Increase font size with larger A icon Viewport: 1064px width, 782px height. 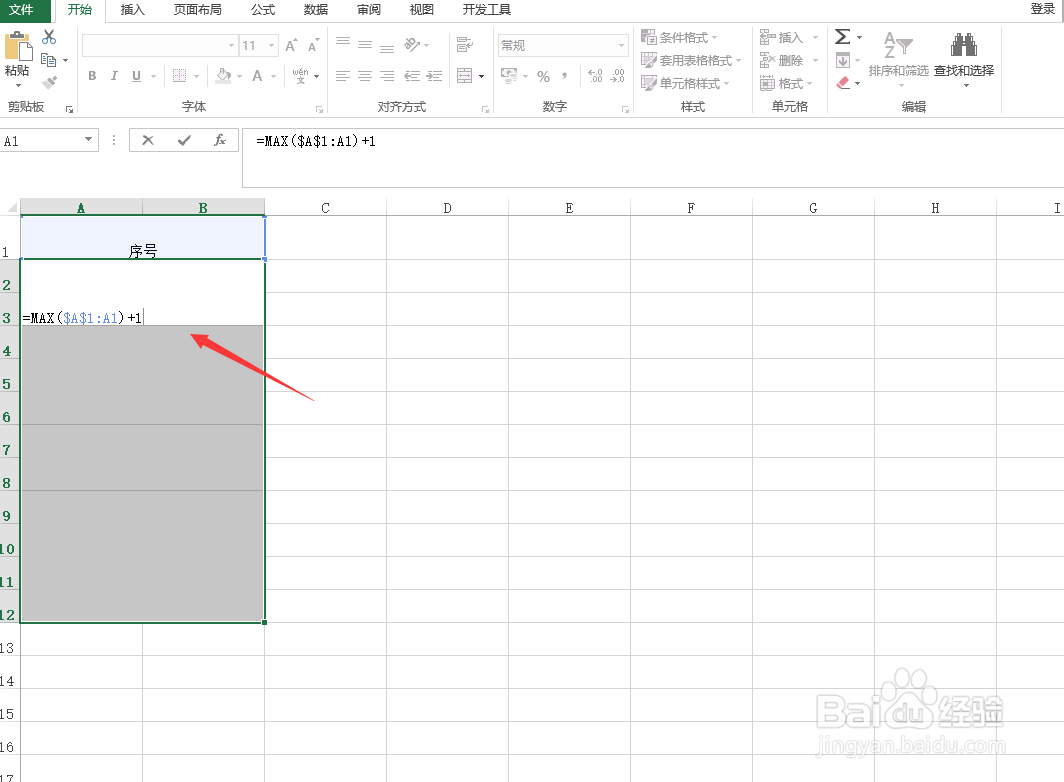pyautogui.click(x=291, y=45)
